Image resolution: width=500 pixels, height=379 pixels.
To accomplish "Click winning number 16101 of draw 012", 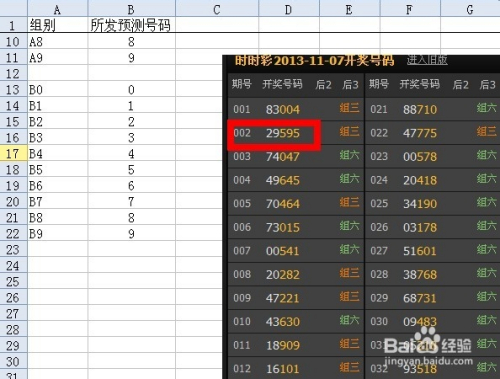I will pyautogui.click(x=283, y=369).
